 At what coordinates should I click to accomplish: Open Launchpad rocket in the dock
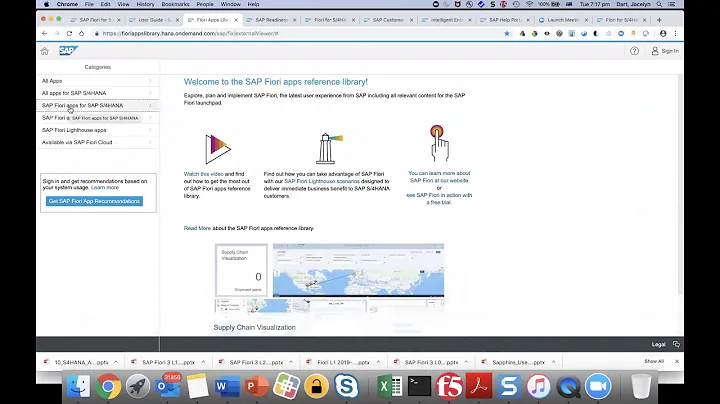(138, 386)
